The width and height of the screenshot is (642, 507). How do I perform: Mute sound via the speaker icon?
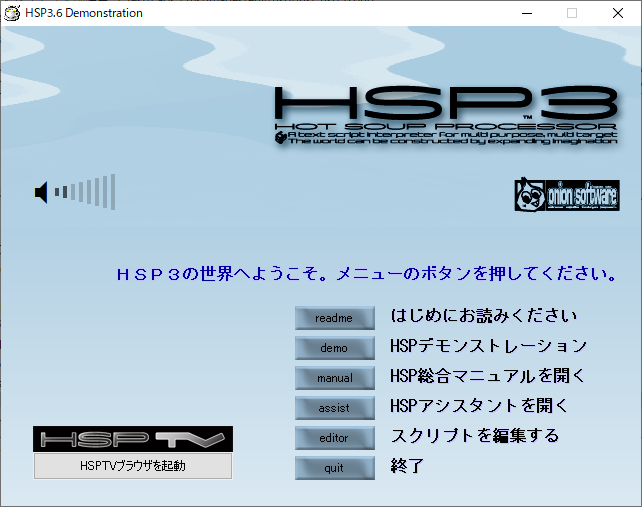41,192
